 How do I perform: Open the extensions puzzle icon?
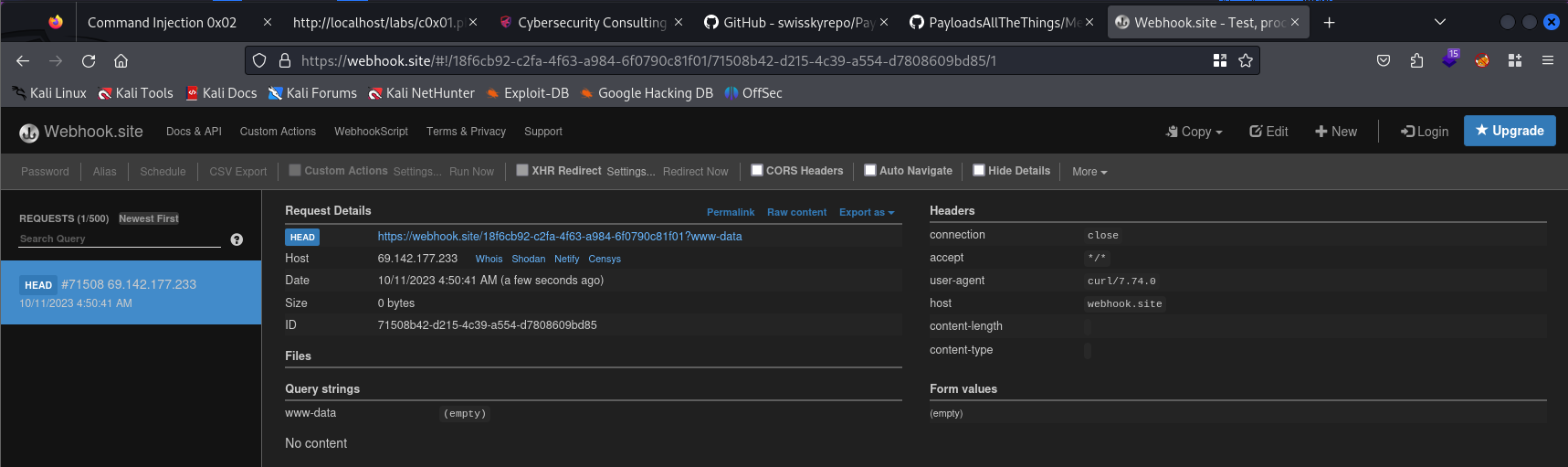coord(1416,60)
